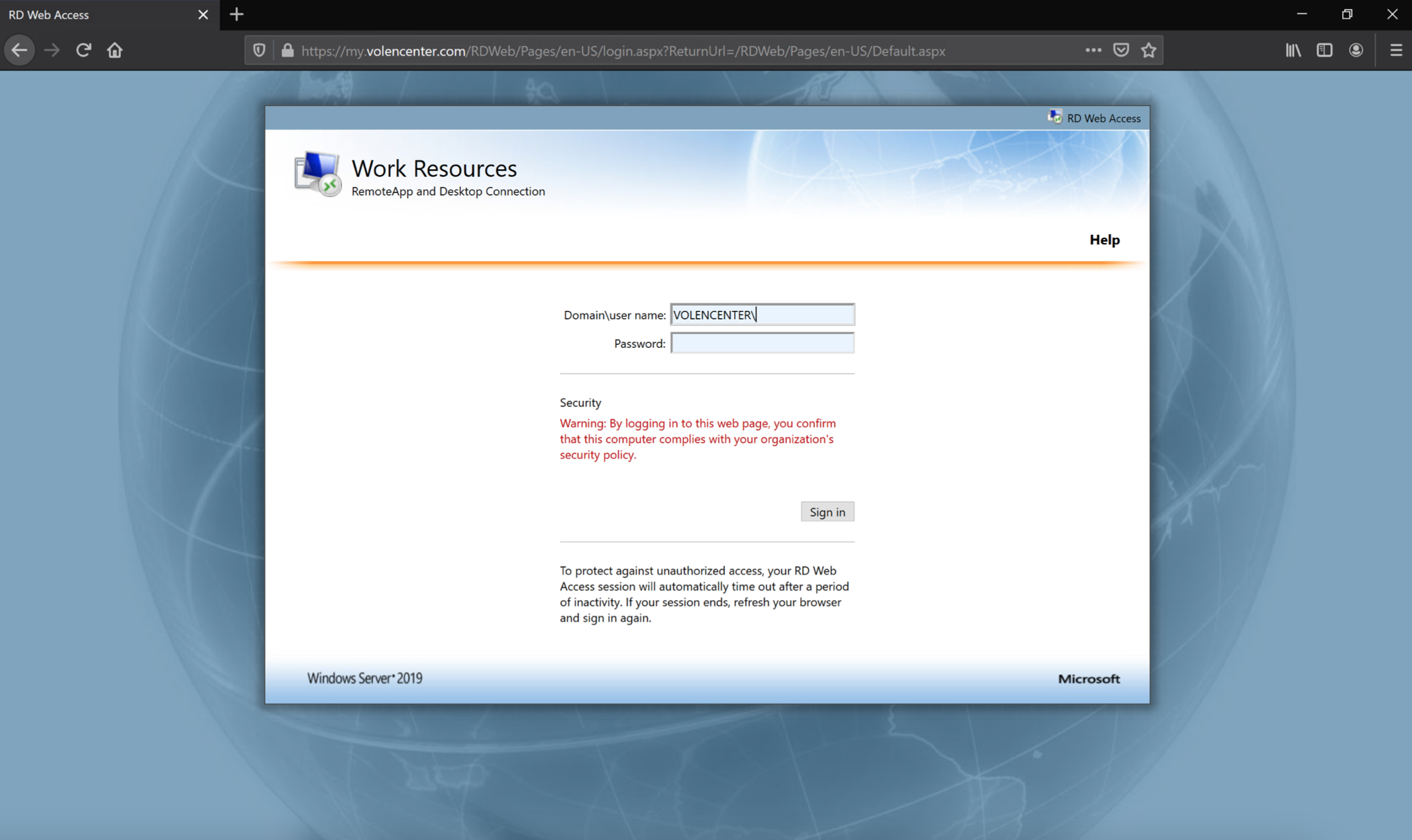Open a new tab with plus
Screen dimensions: 1412x840
237,14
